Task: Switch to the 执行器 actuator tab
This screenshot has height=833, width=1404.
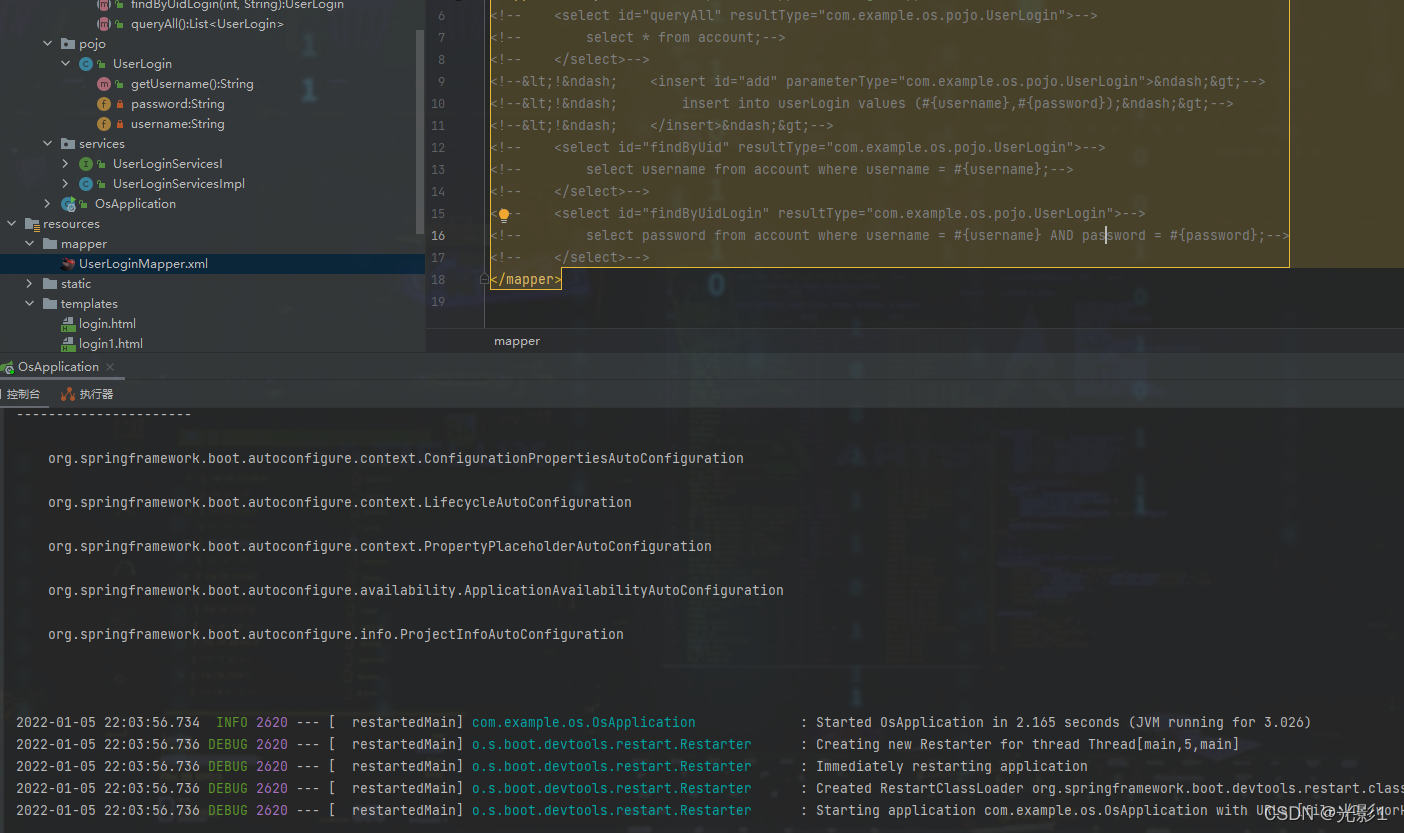Action: pyautogui.click(x=88, y=394)
